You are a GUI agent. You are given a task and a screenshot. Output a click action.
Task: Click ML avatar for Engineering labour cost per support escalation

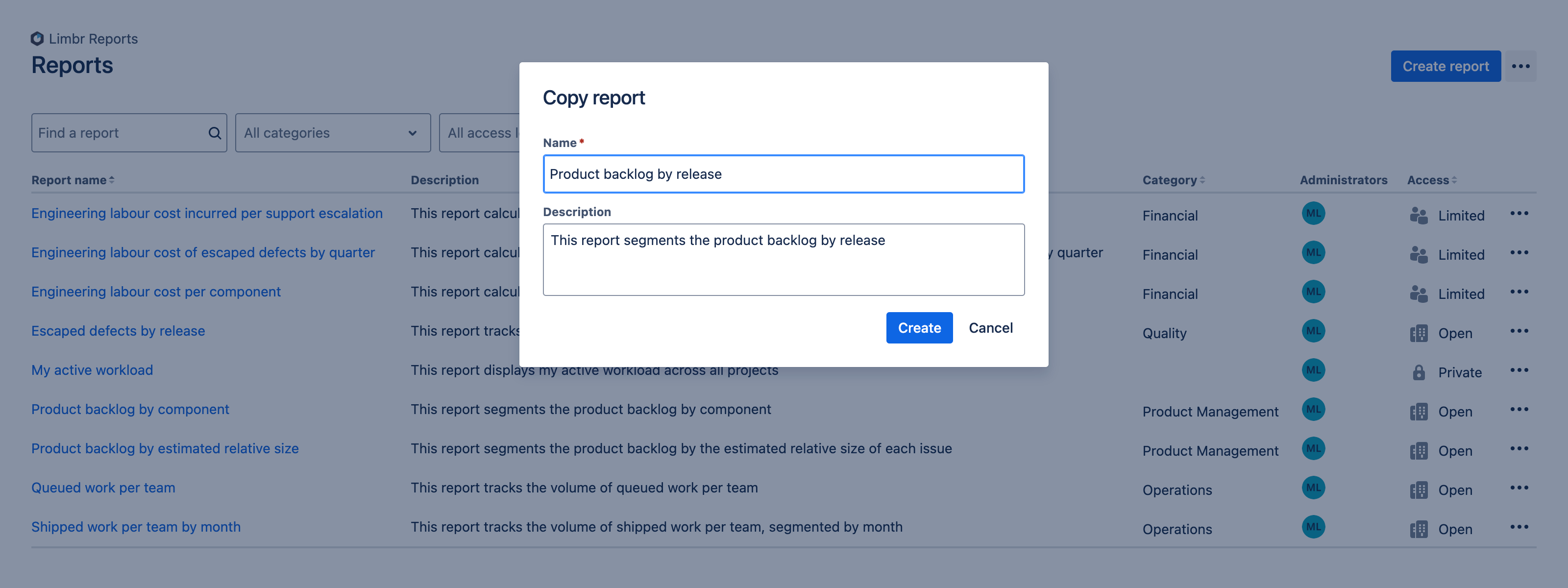point(1313,213)
